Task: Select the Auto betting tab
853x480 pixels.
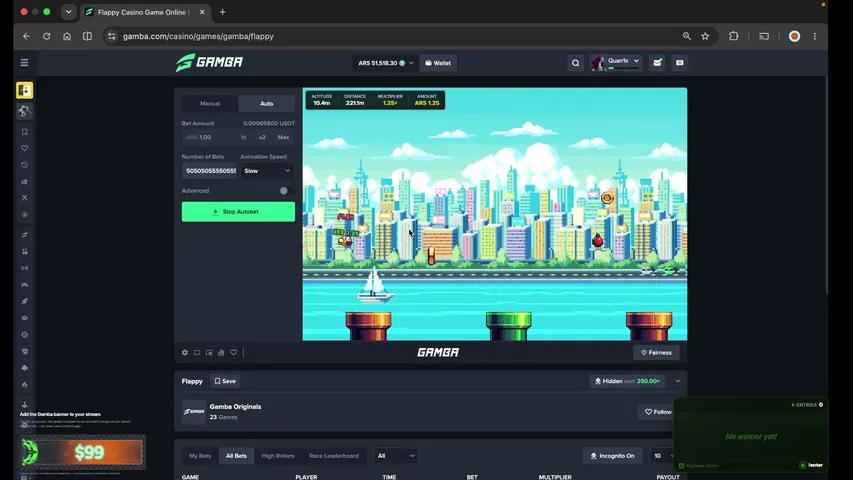Action: [x=267, y=103]
